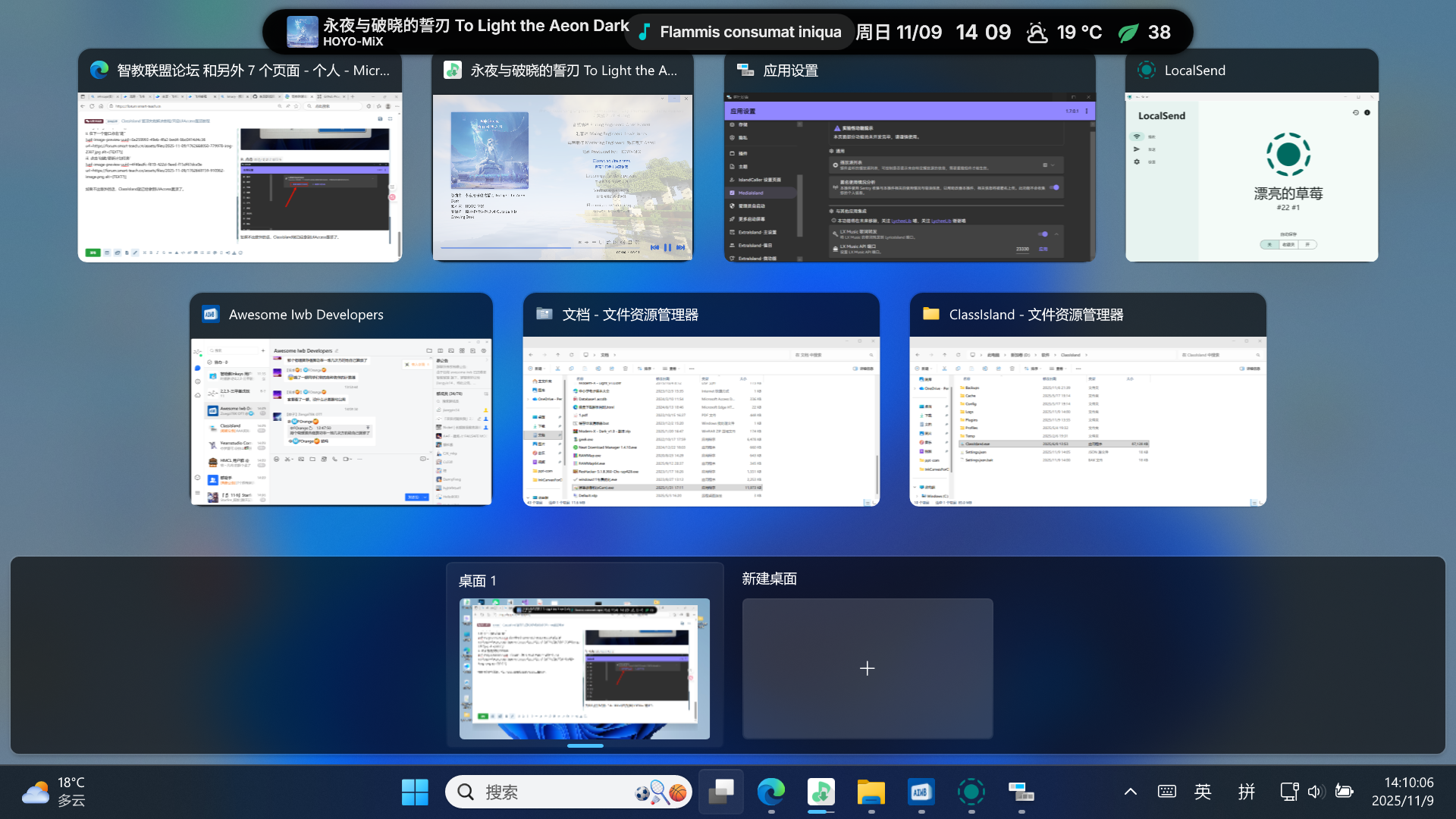1456x819 pixels.
Task: Click the 新建桌面 plus tile
Action: point(867,668)
